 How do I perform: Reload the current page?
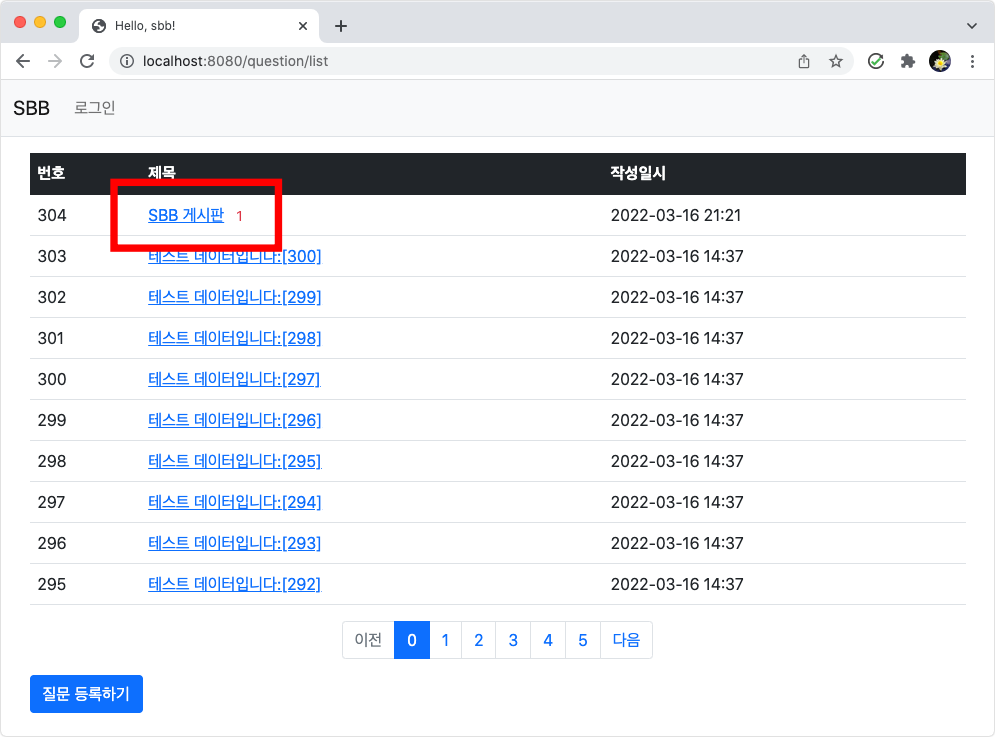(87, 61)
